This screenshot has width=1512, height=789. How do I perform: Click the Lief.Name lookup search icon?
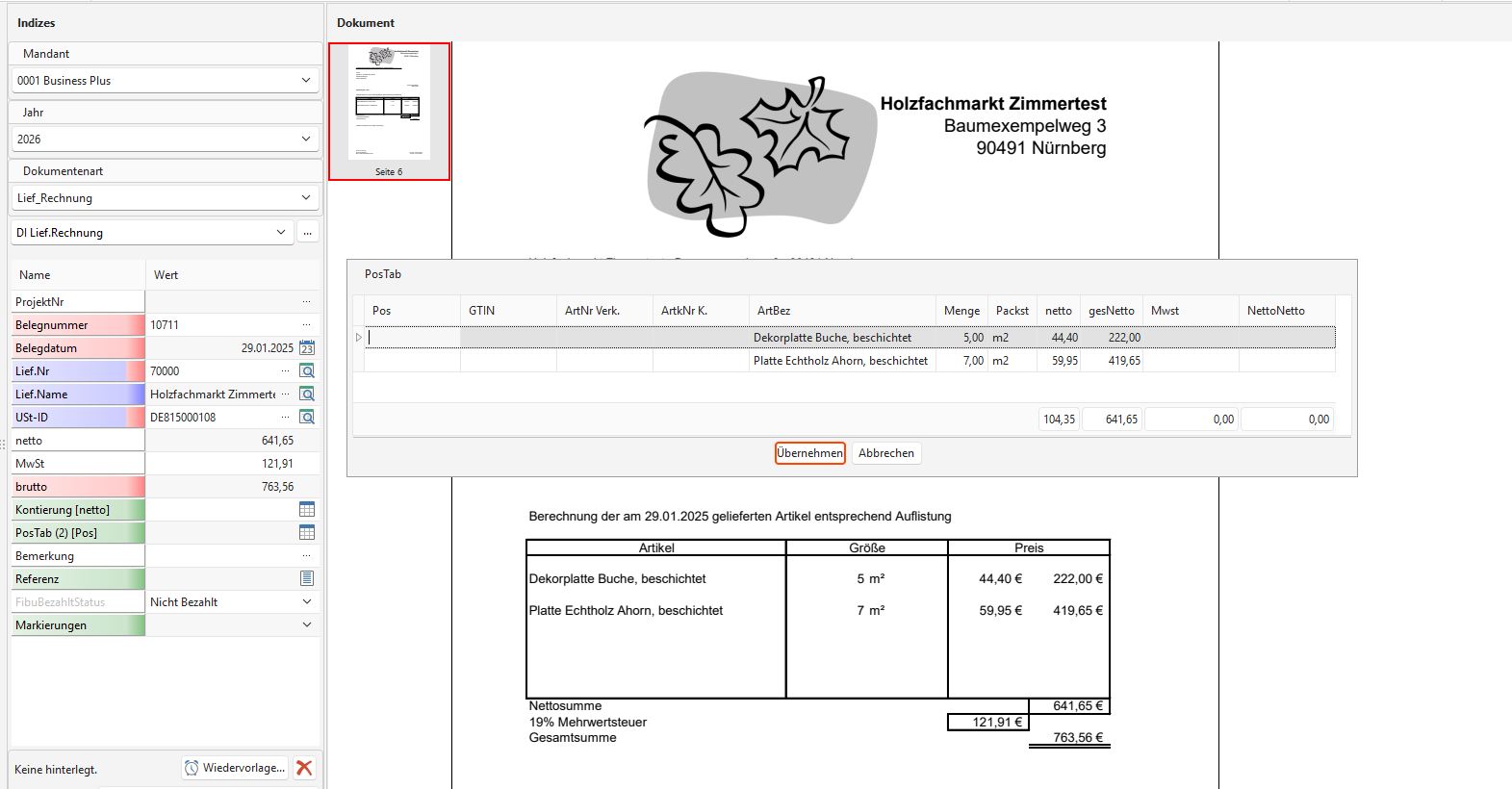[307, 394]
